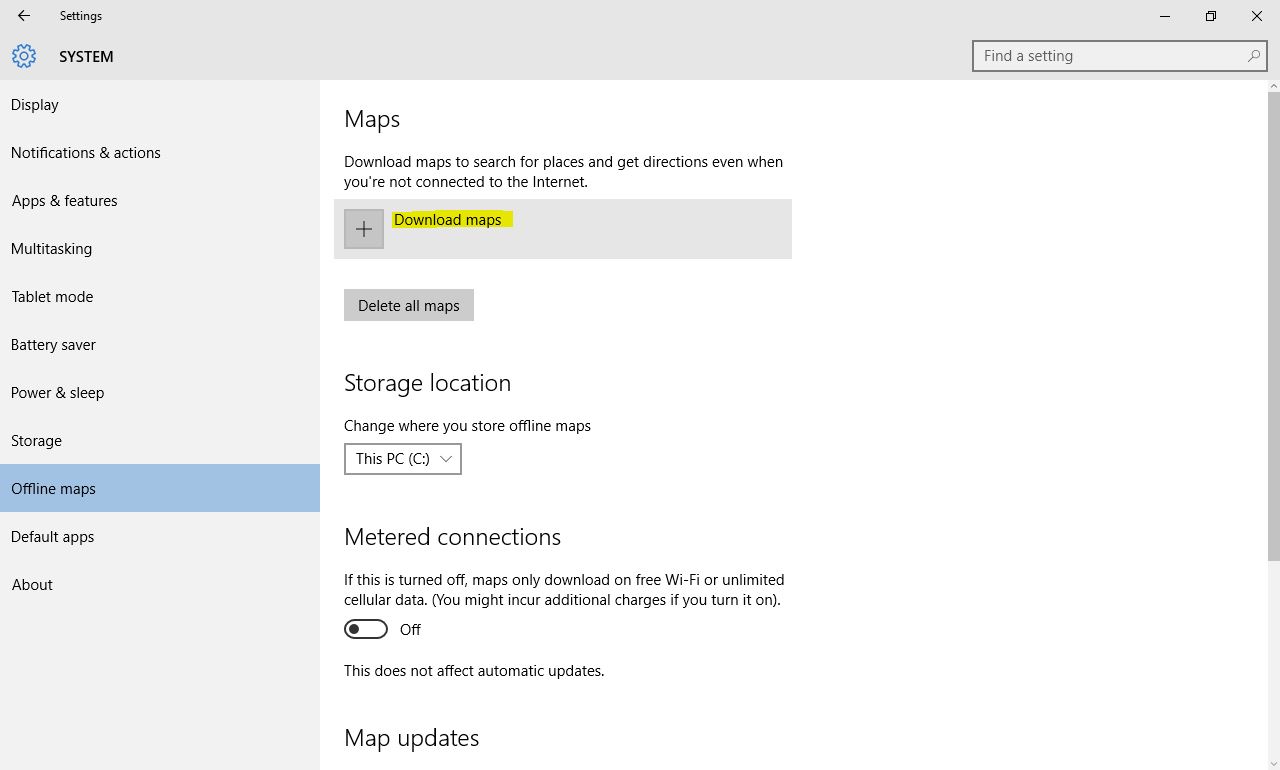
Task: Switch to the Offline maps section
Action: [53, 488]
